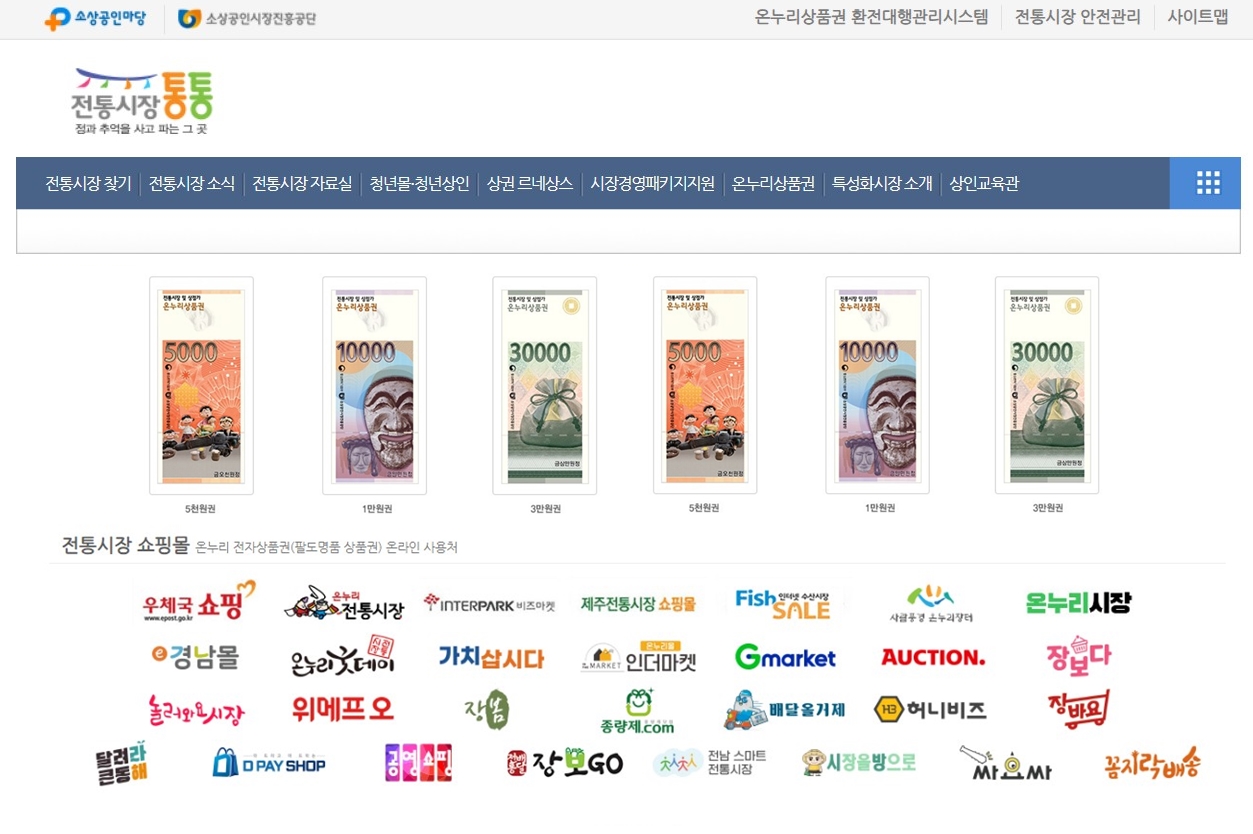Viewport: 1253px width, 834px height.
Task: Open the 시장을방으로 logo
Action: point(858,763)
